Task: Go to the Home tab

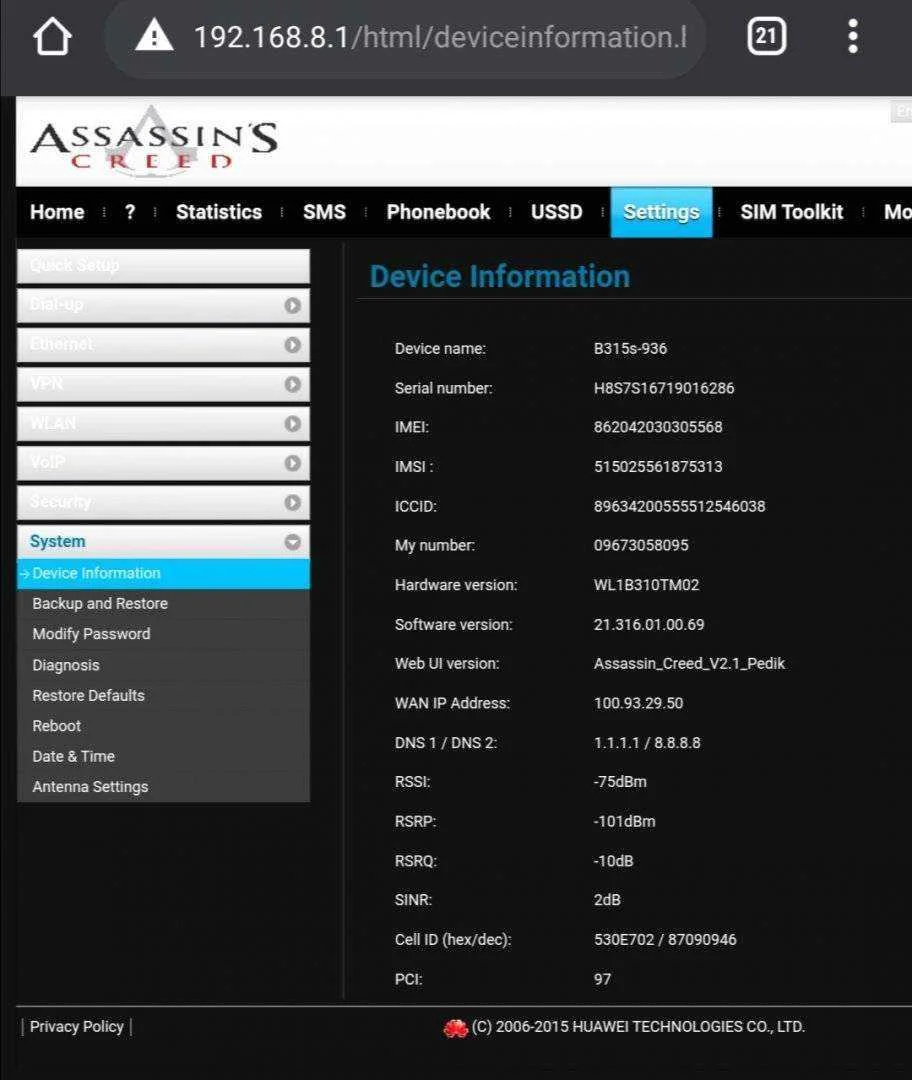Action: pos(57,211)
